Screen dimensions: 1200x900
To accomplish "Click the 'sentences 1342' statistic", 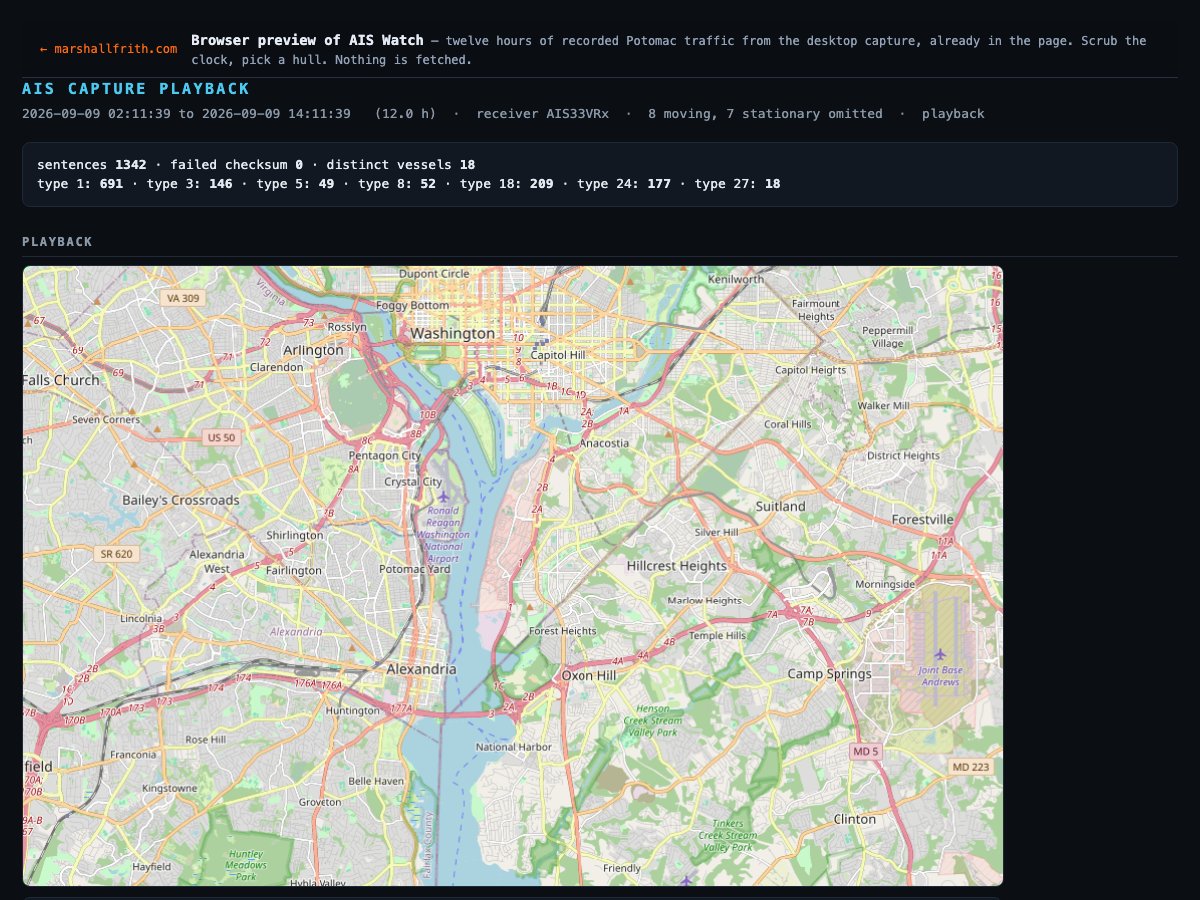I will click(91, 164).
